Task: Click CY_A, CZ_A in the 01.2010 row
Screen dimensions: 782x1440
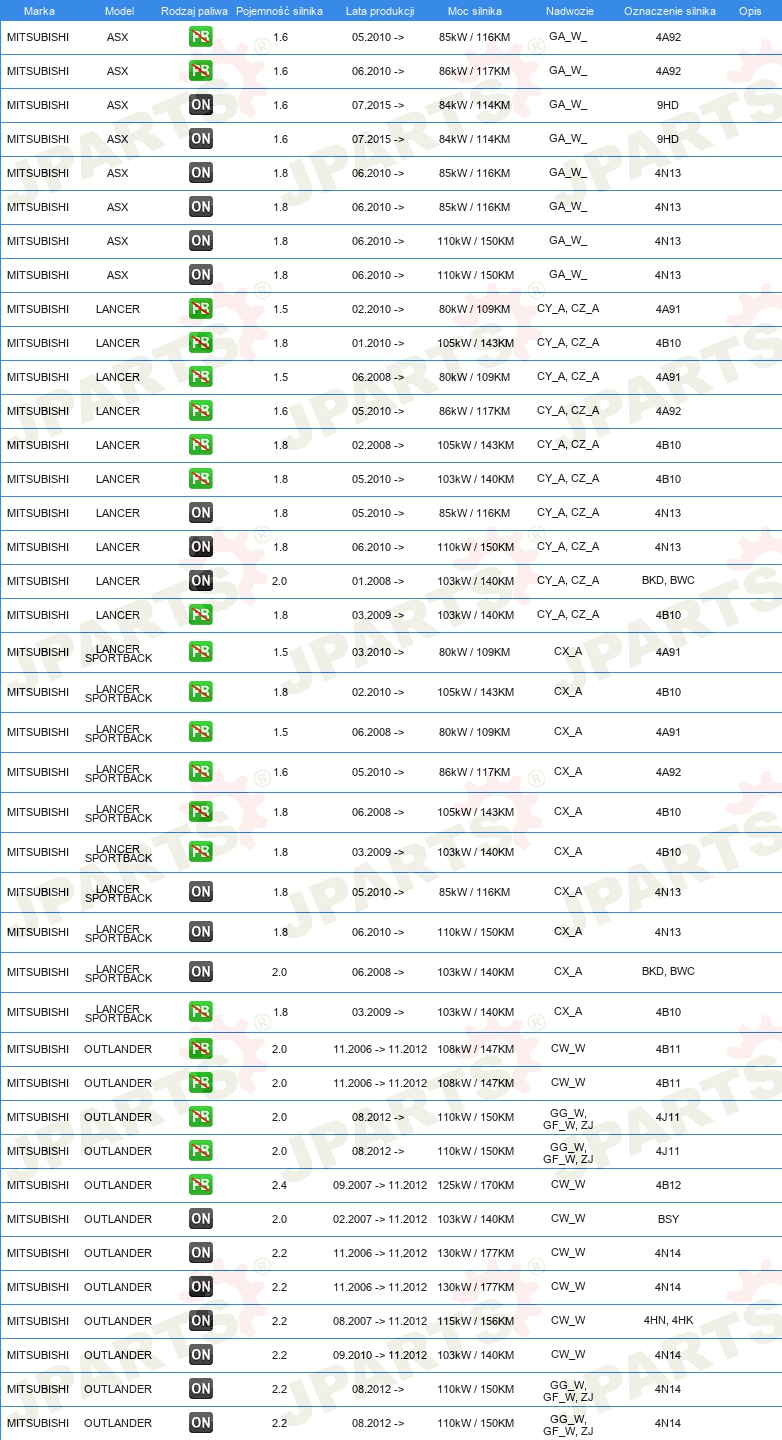Action: [568, 343]
